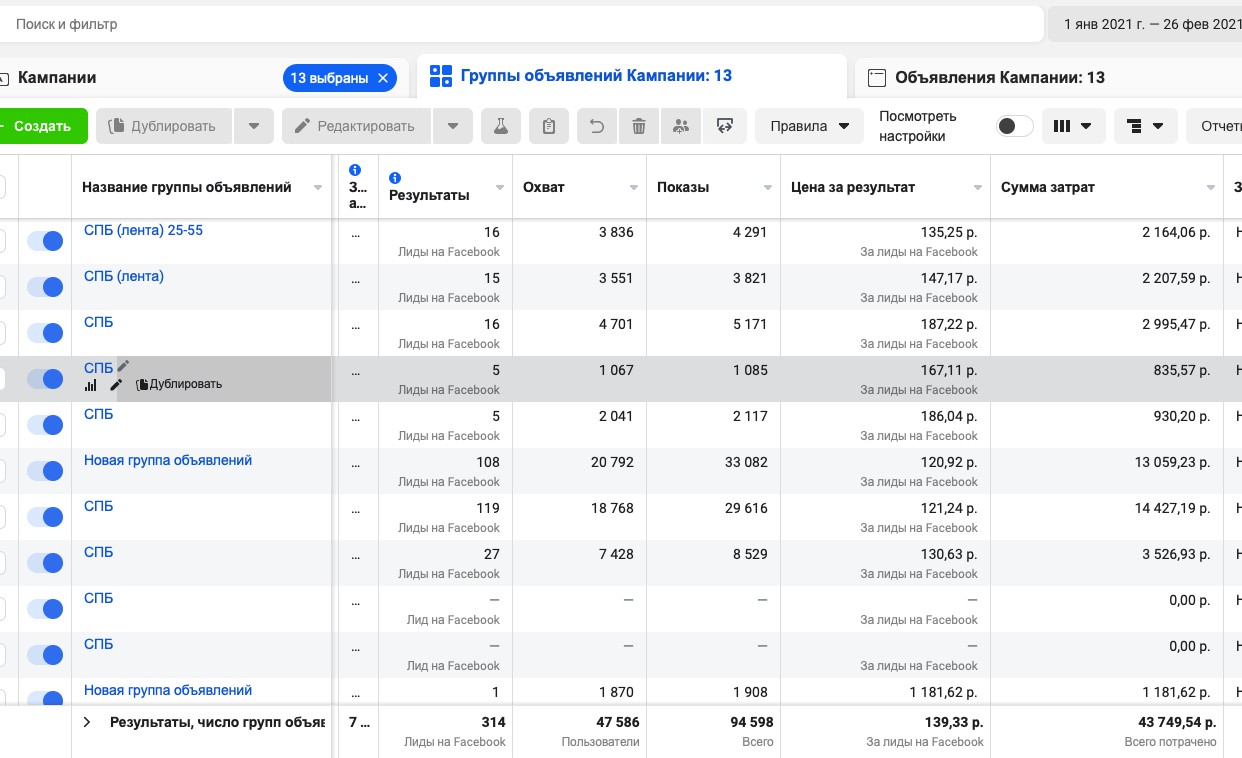Click the undo arrow icon

pyautogui.click(x=597, y=126)
